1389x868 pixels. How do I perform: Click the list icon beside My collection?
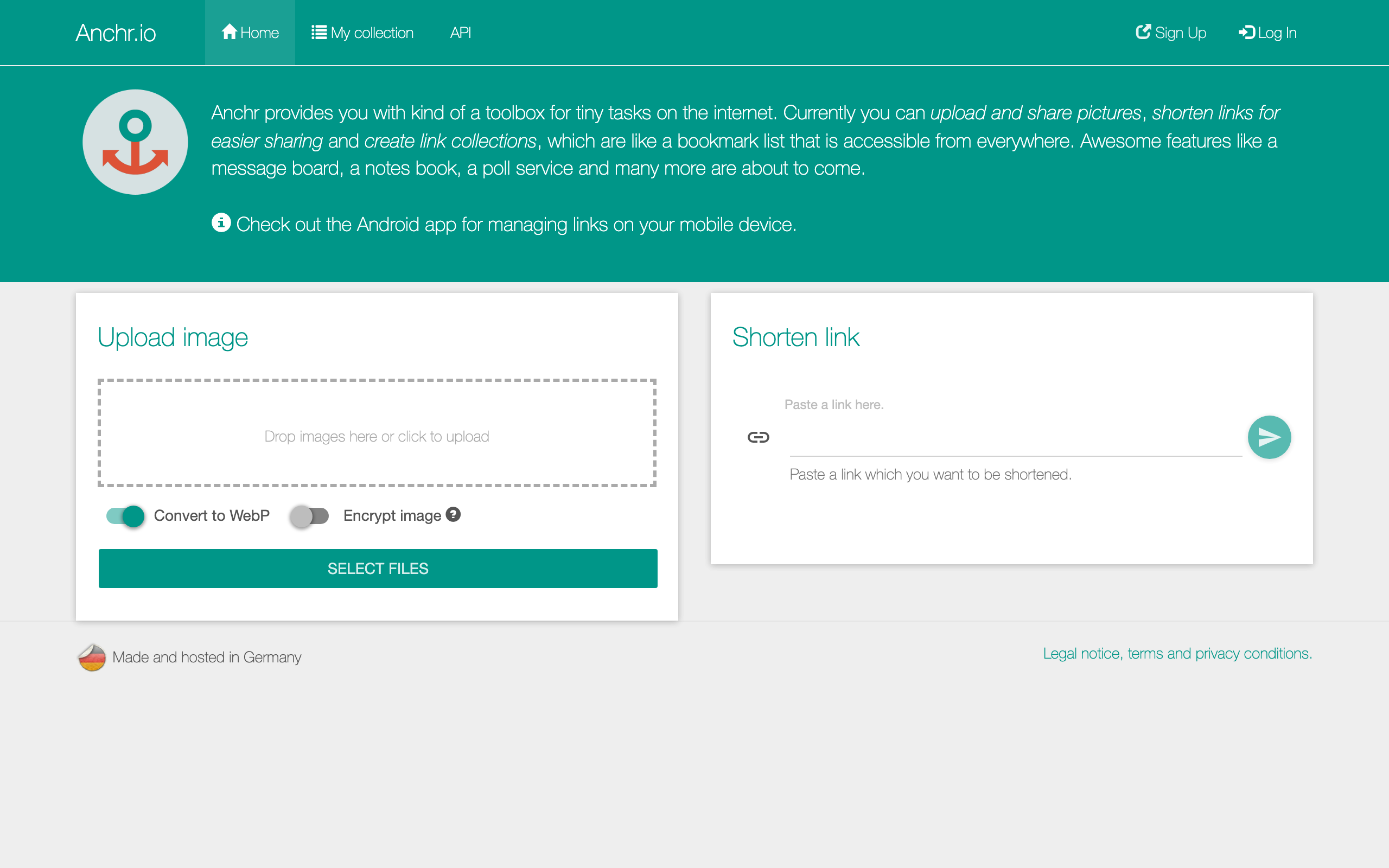pyautogui.click(x=318, y=32)
